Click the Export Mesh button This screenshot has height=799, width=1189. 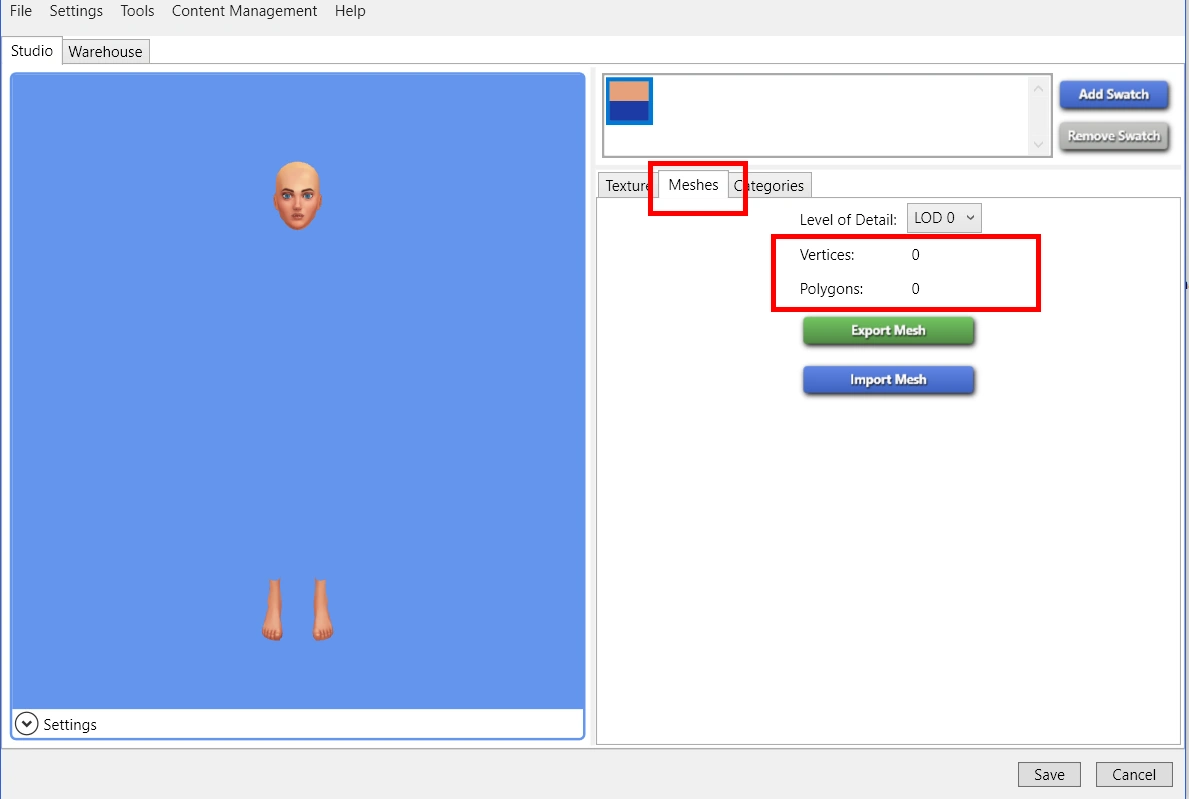tap(888, 331)
